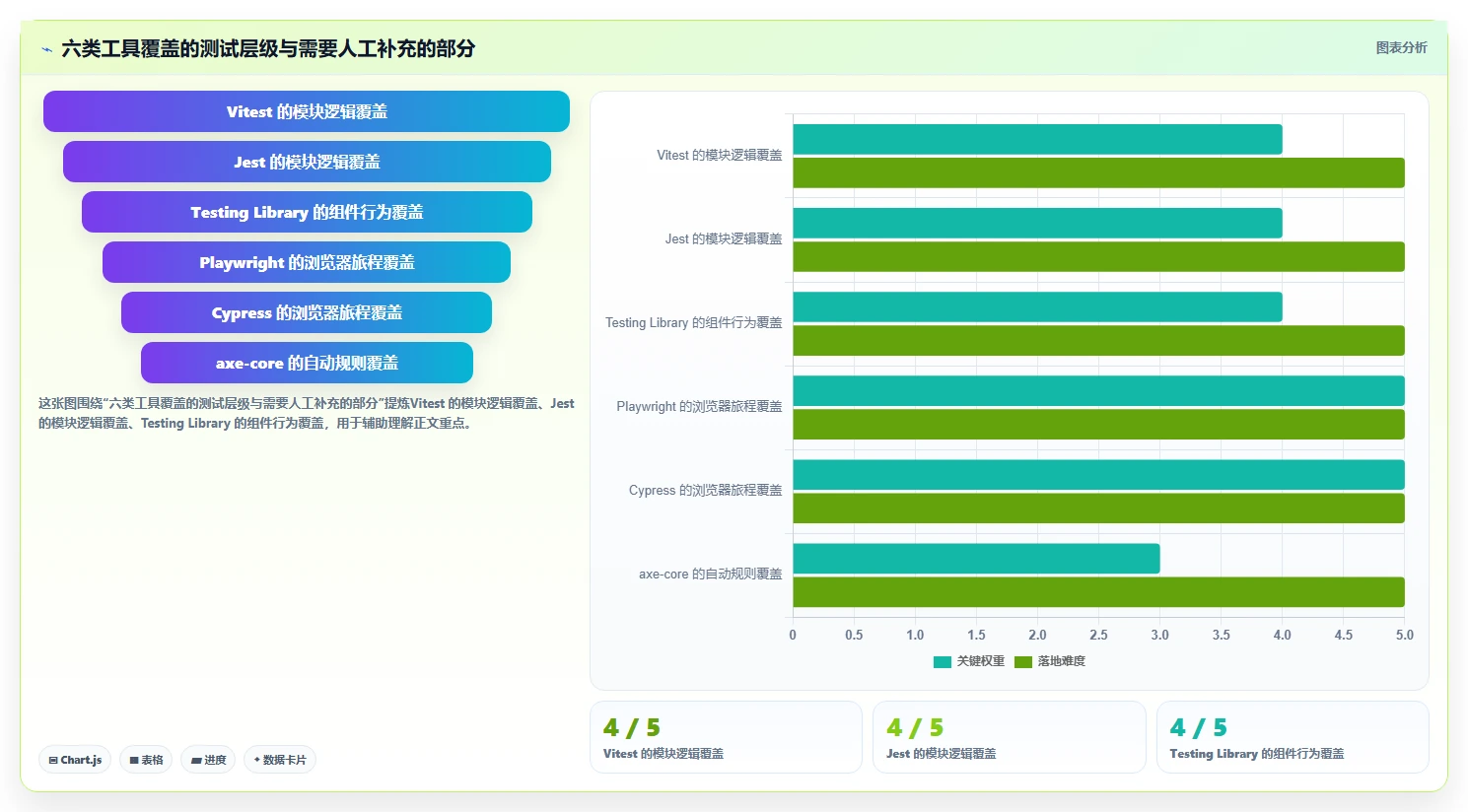
Task: Click the x-axis tick value 1.5
Action: pos(976,635)
